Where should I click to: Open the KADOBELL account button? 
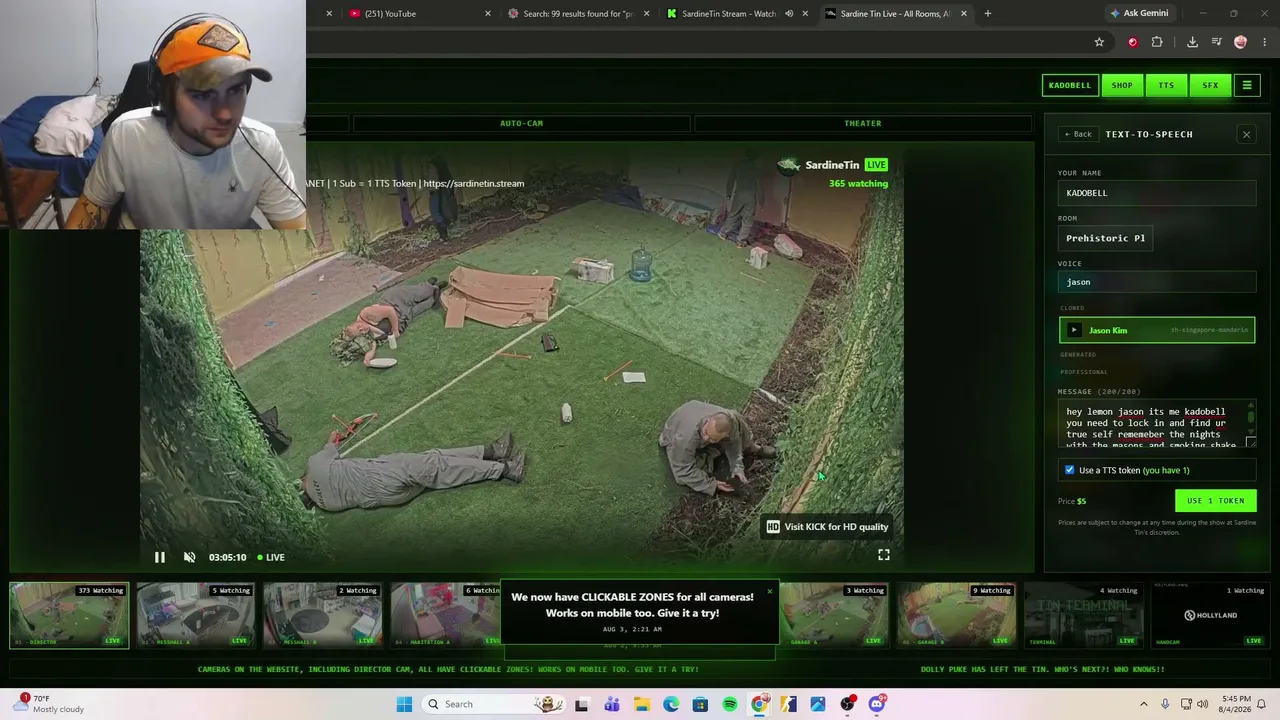coord(1069,86)
